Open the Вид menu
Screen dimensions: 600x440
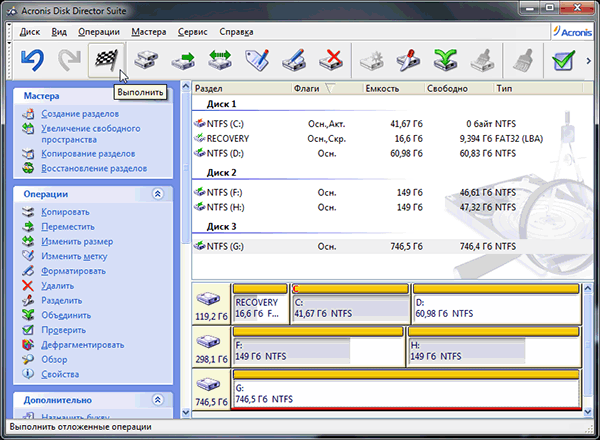point(59,32)
